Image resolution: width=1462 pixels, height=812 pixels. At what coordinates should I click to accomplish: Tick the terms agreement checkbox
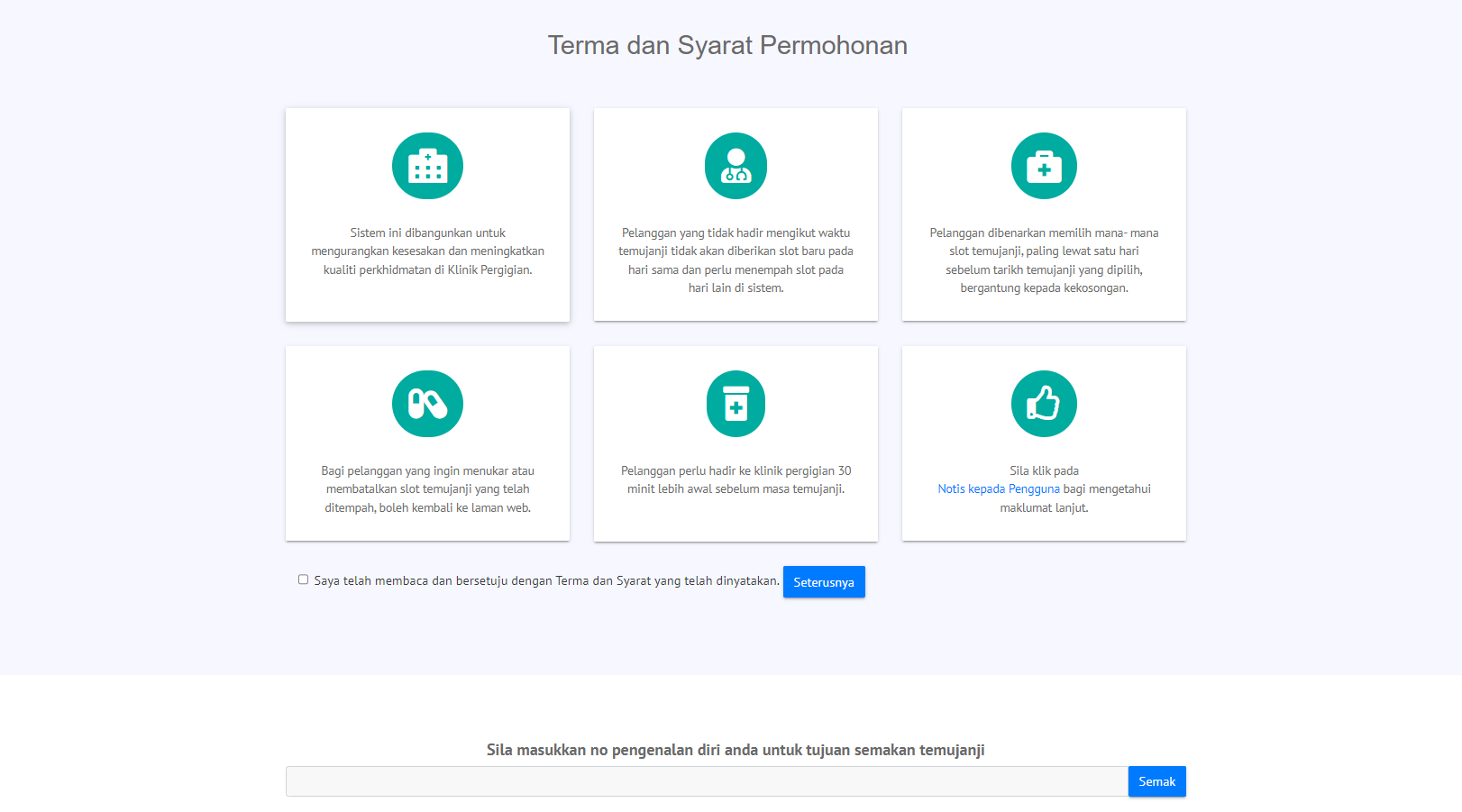(x=303, y=579)
